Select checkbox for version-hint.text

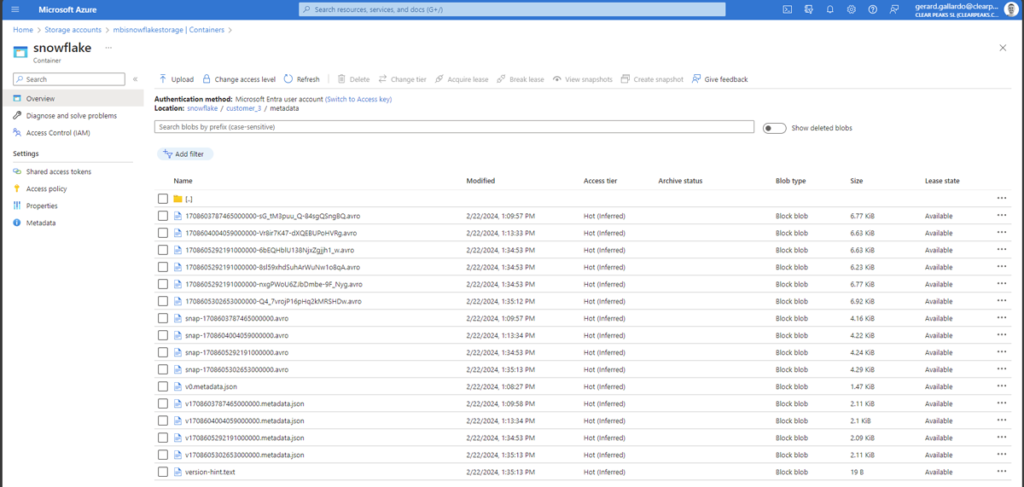click(x=163, y=471)
